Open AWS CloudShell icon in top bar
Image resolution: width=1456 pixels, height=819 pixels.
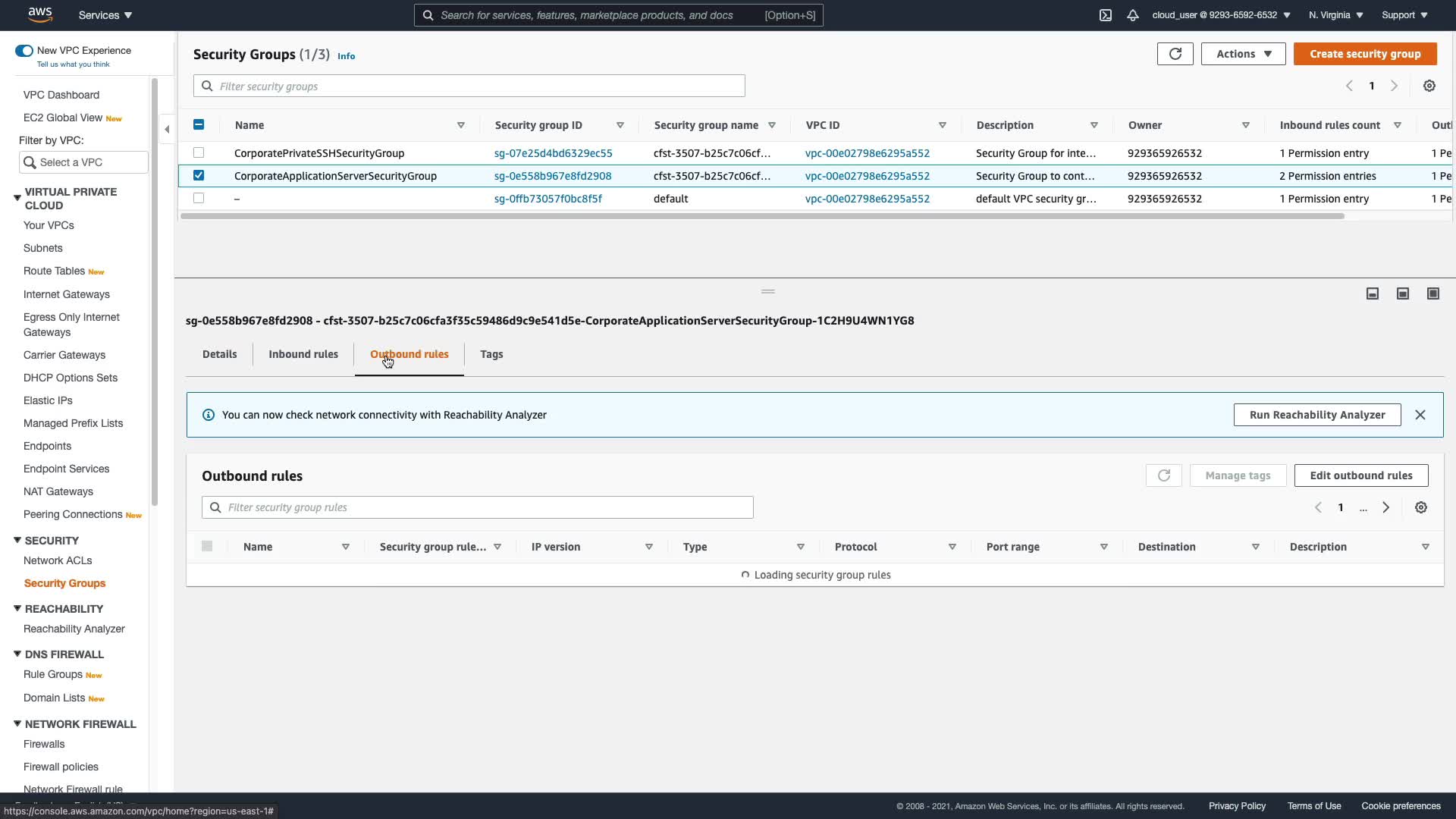point(1106,15)
